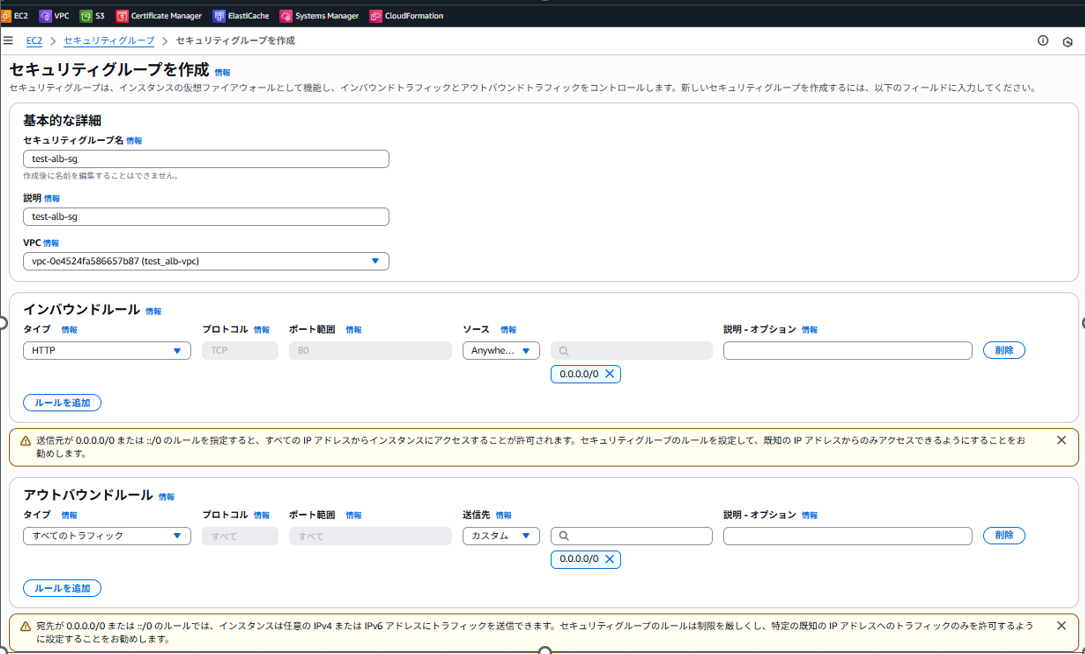The width and height of the screenshot is (1085, 654).
Task: Click ルールを追加 under inbound rules
Action: click(62, 402)
